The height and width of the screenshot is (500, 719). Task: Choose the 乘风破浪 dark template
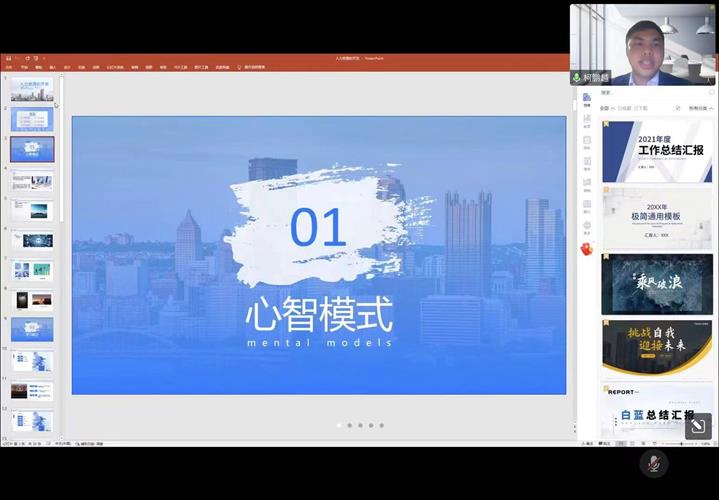click(657, 283)
